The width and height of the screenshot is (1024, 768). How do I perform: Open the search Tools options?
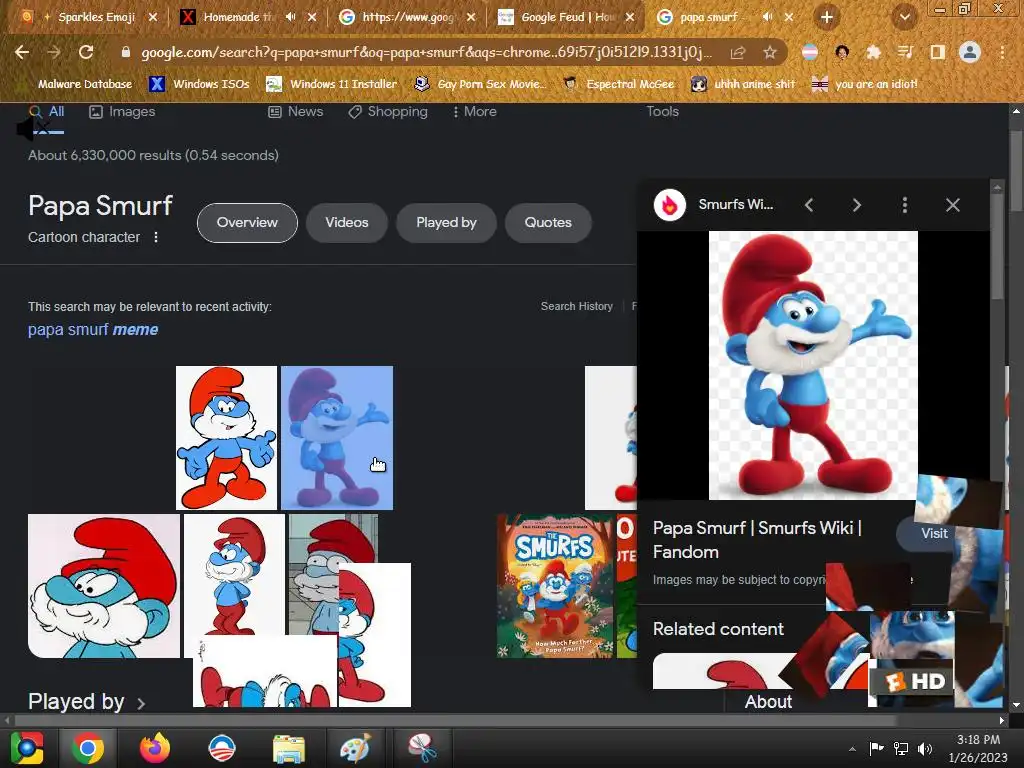coord(662,112)
